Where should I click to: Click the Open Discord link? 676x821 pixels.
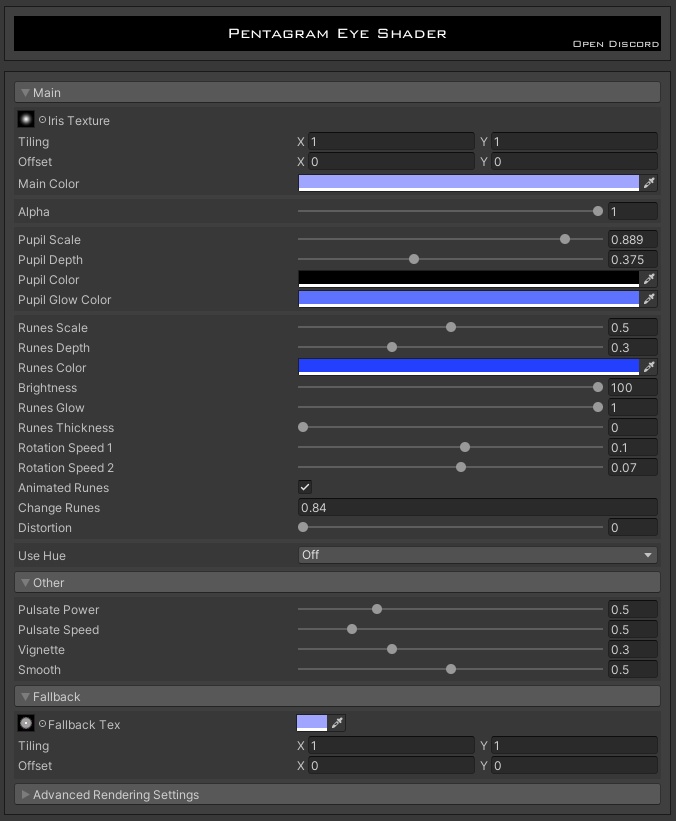[615, 44]
